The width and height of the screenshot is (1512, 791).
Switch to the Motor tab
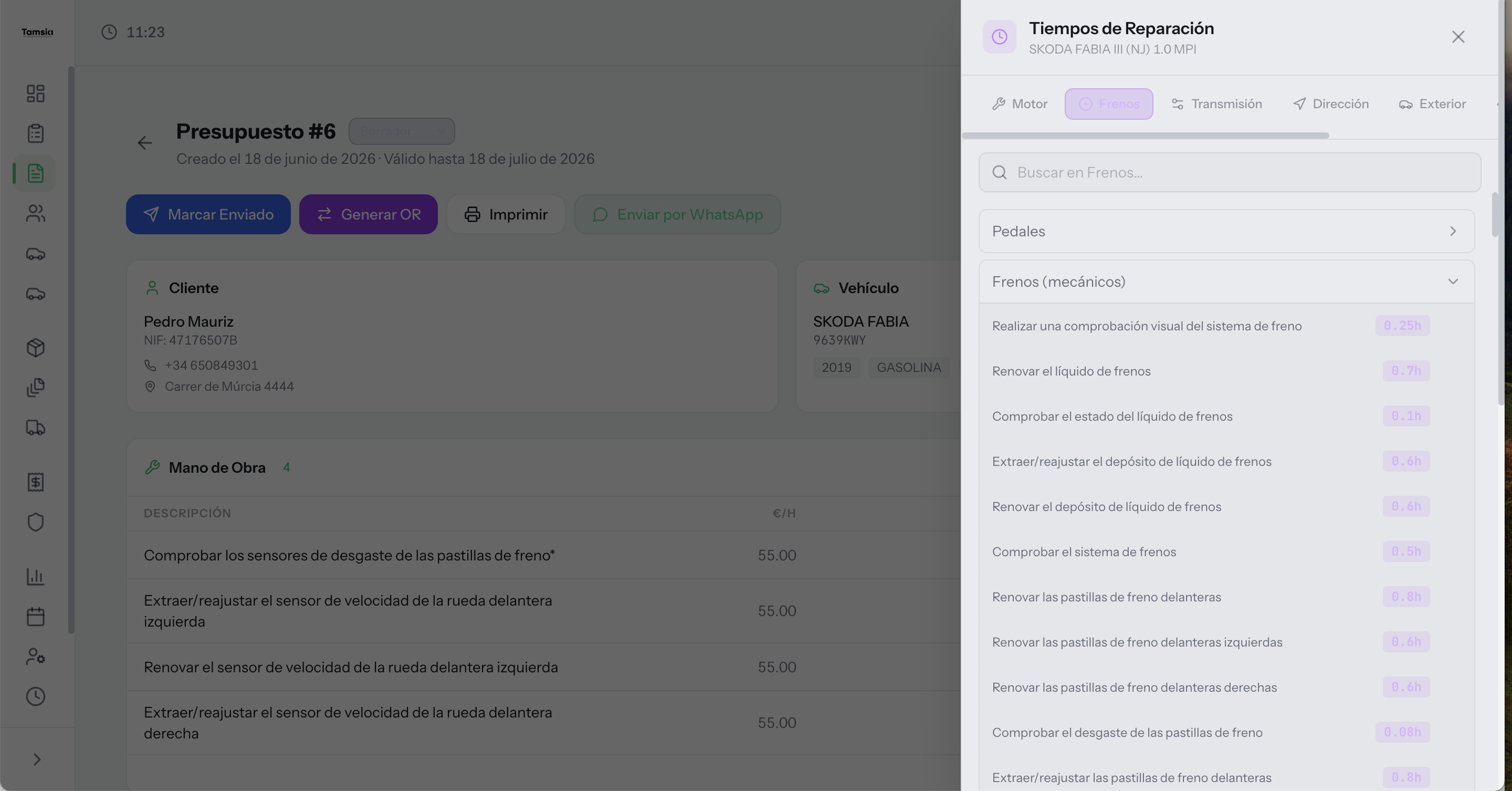point(1020,104)
